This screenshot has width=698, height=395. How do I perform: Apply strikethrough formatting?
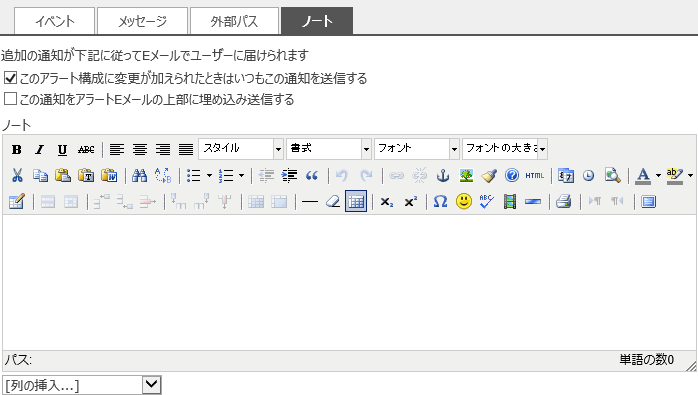click(86, 150)
